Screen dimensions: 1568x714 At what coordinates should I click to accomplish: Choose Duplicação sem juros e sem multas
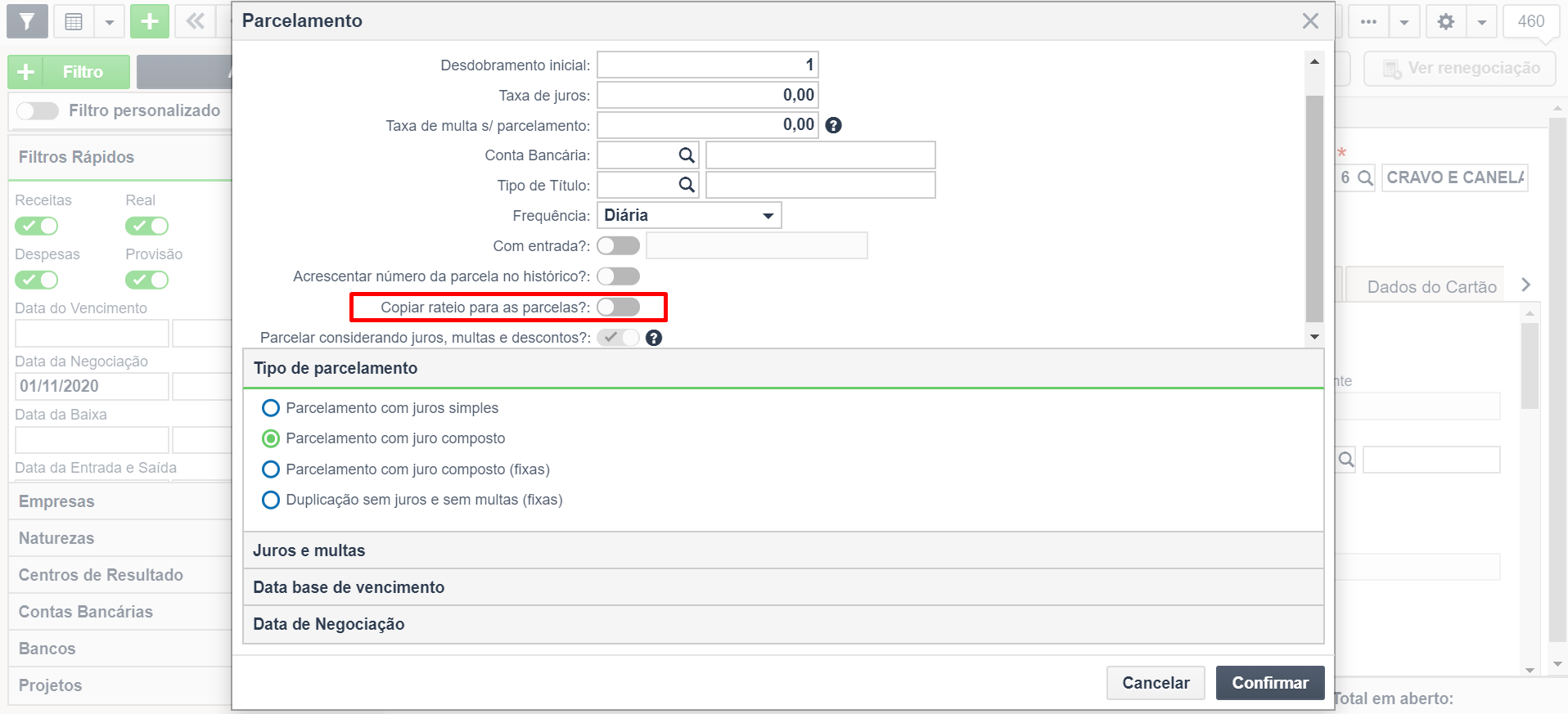pyautogui.click(x=412, y=500)
